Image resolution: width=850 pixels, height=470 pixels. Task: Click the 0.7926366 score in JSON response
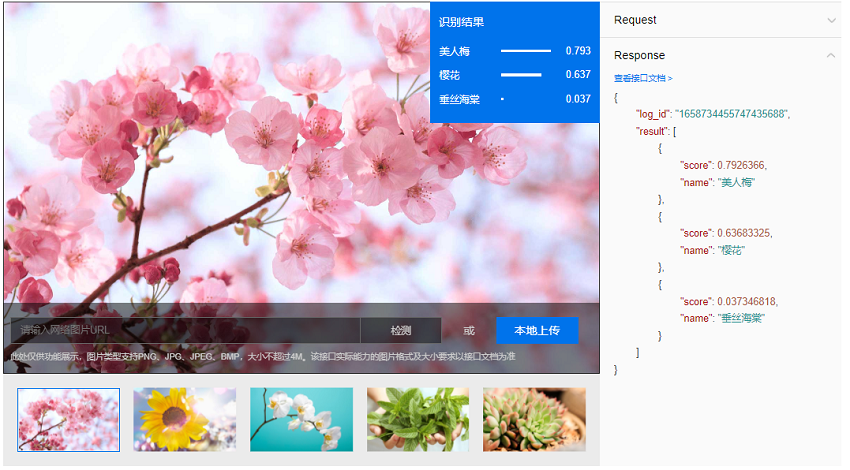tap(738, 165)
